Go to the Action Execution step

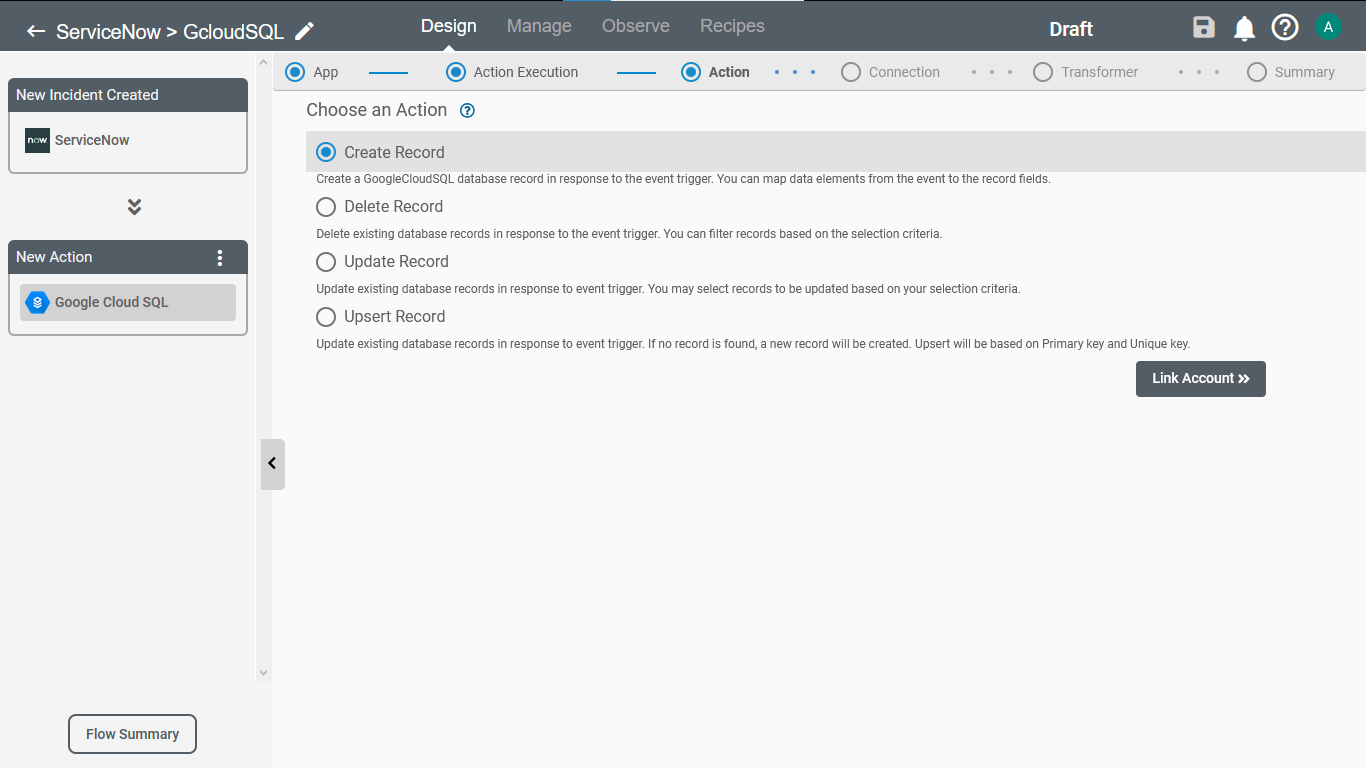(512, 72)
